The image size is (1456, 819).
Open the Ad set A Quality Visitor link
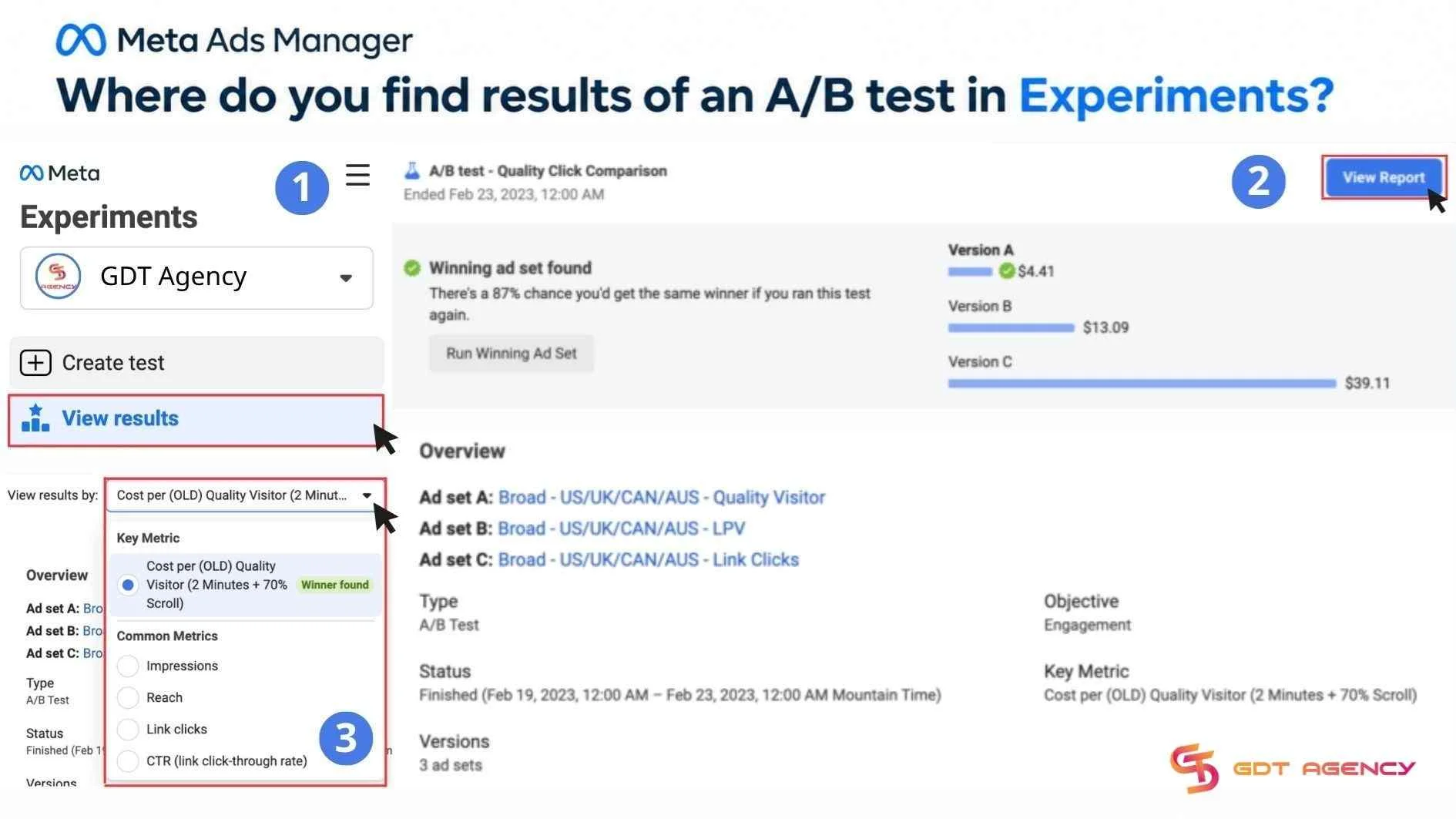(x=662, y=497)
